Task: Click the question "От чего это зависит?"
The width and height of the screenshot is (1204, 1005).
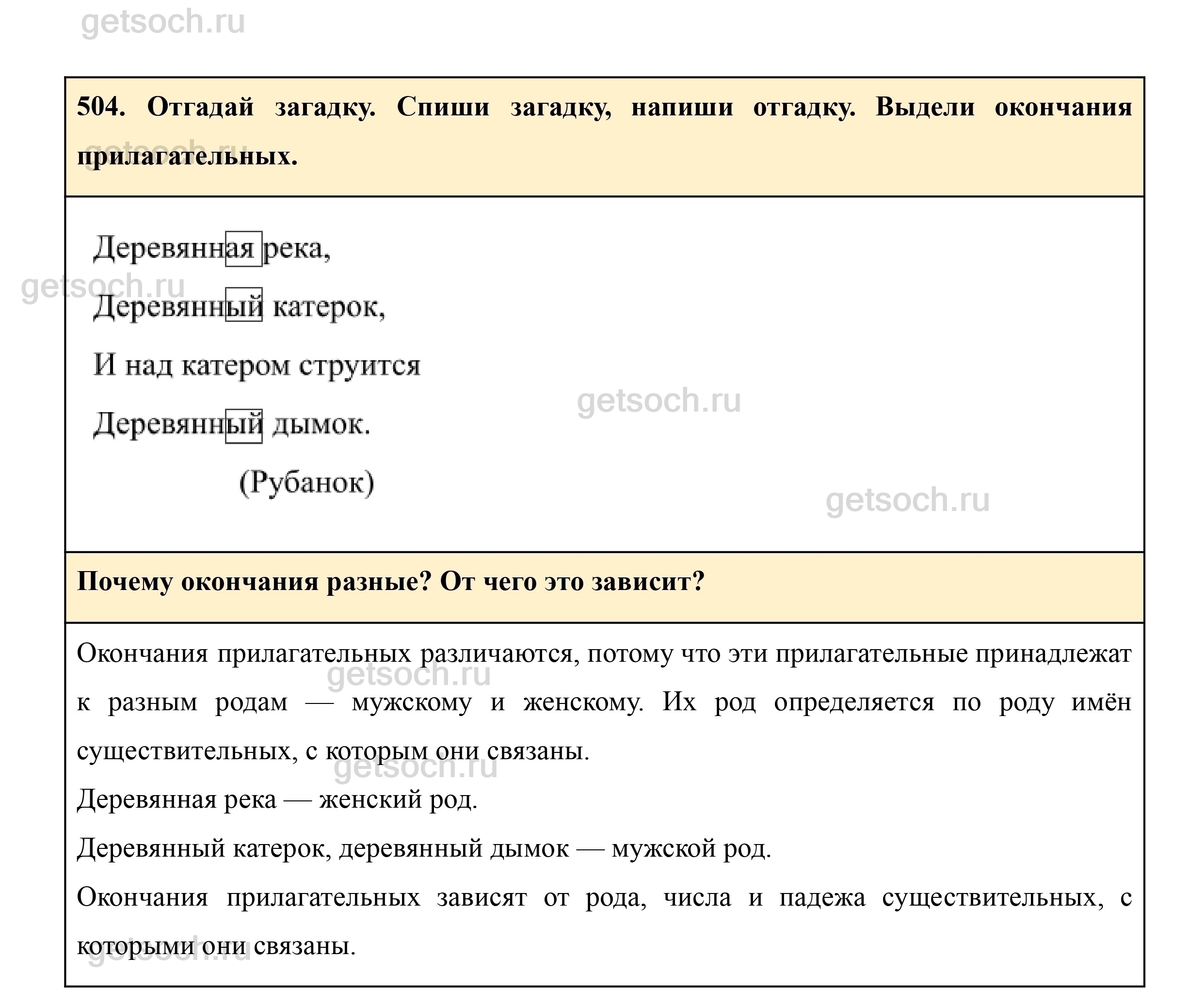Action: click(x=572, y=582)
